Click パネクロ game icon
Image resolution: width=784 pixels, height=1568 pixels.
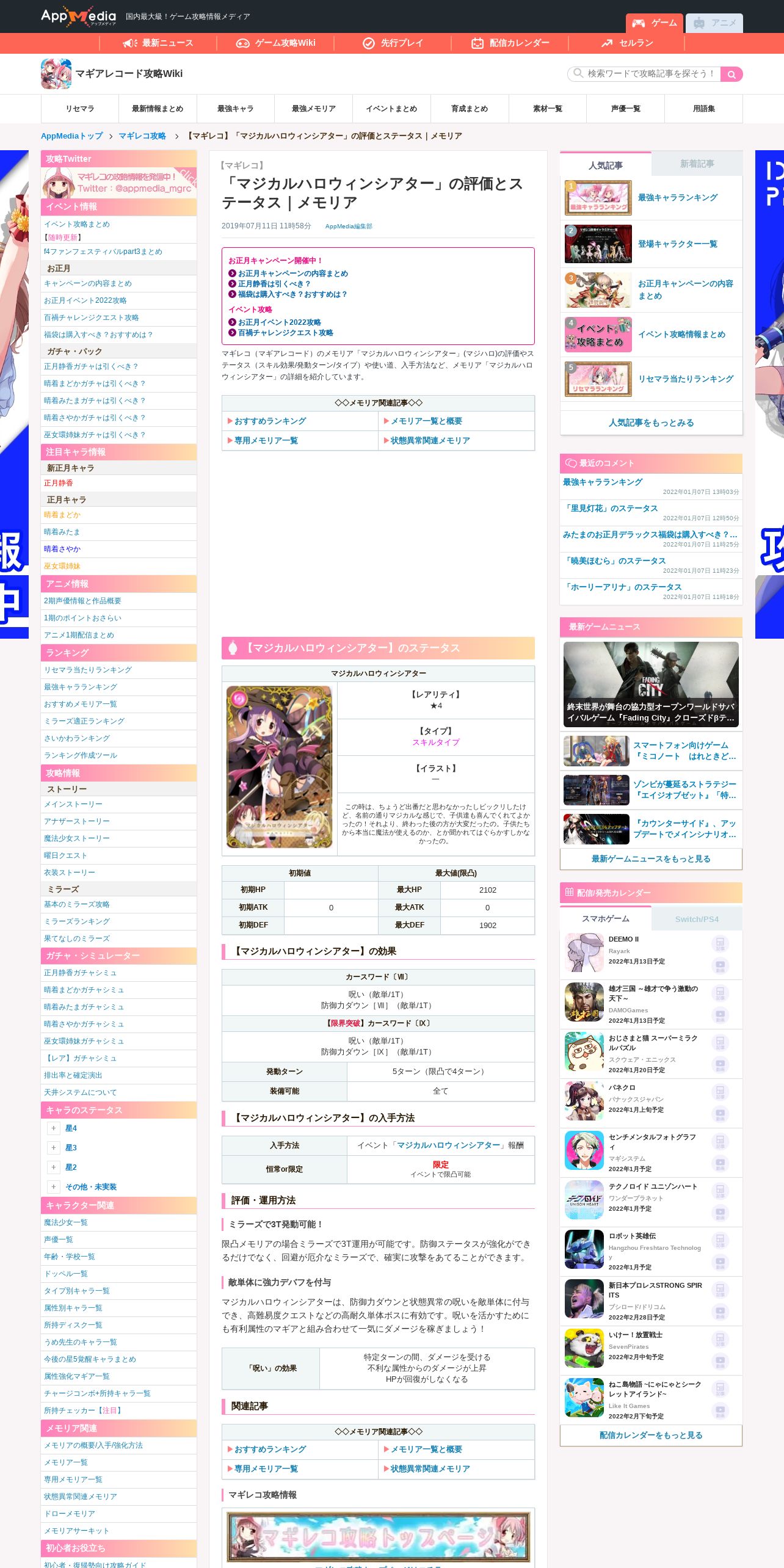pos(584,1101)
